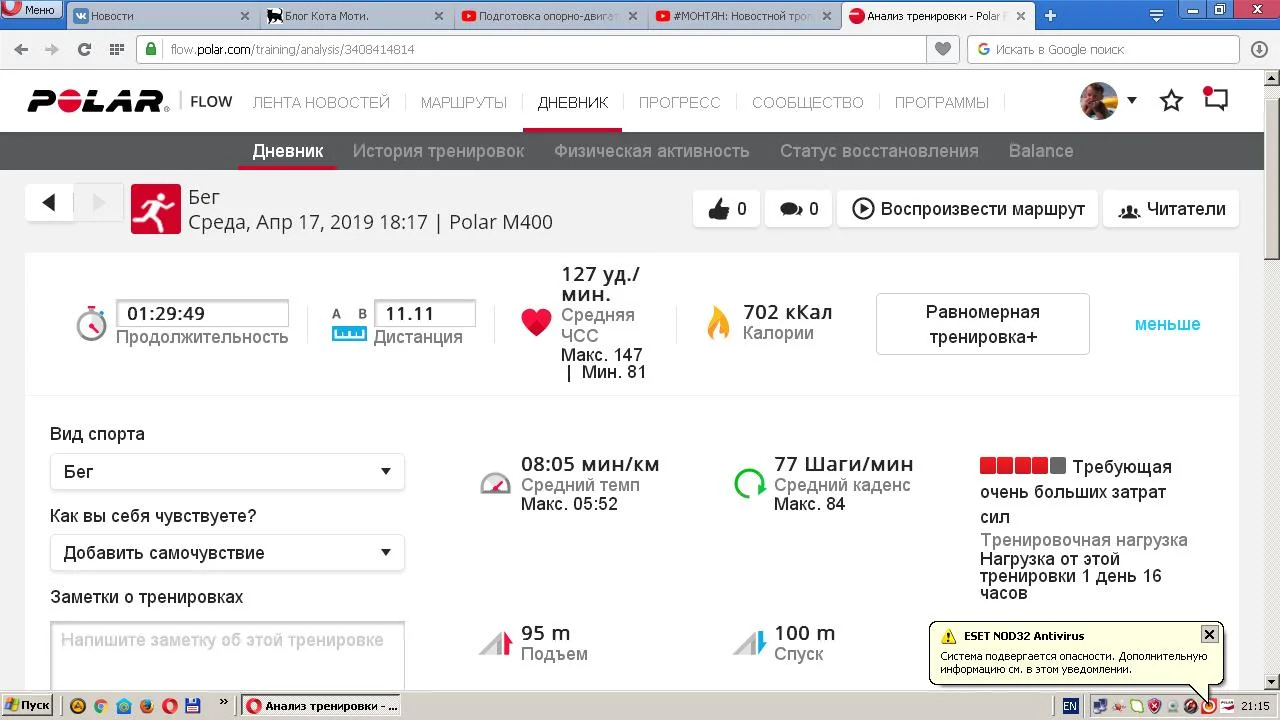The height and width of the screenshot is (720, 1280).
Task: Focus the Google search field
Action: [1105, 49]
